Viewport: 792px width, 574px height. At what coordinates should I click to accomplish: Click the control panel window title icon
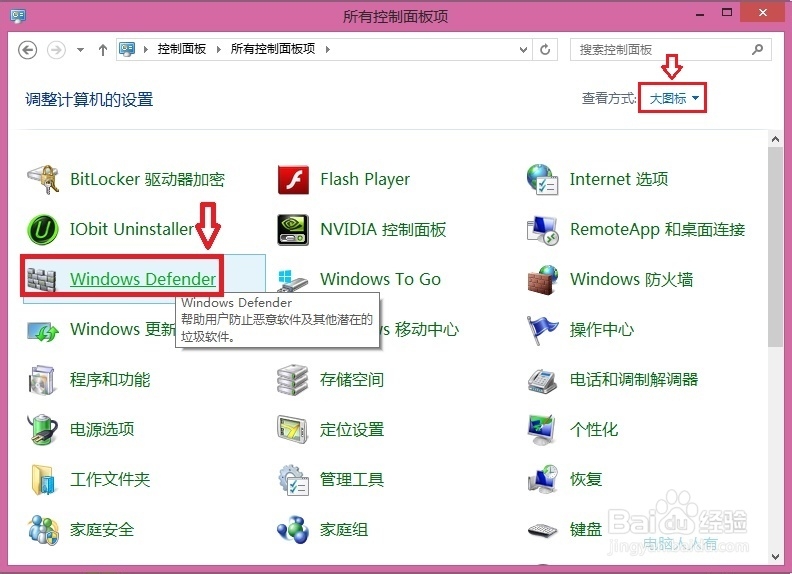(18, 16)
